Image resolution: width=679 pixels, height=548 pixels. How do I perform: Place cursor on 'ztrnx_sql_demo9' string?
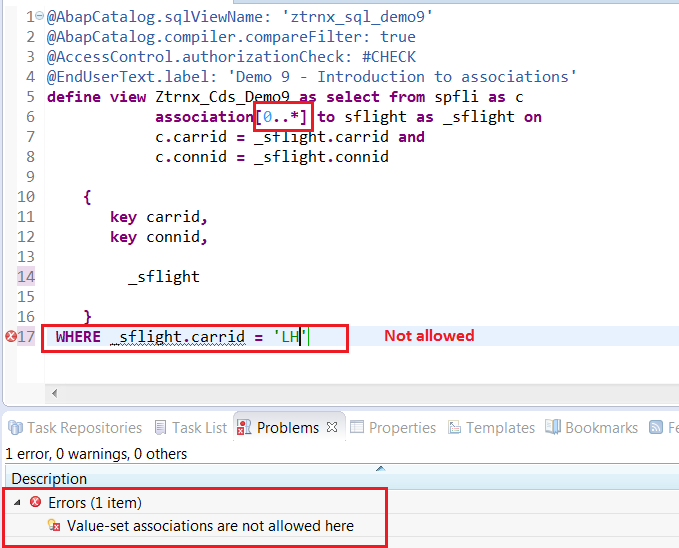click(357, 17)
